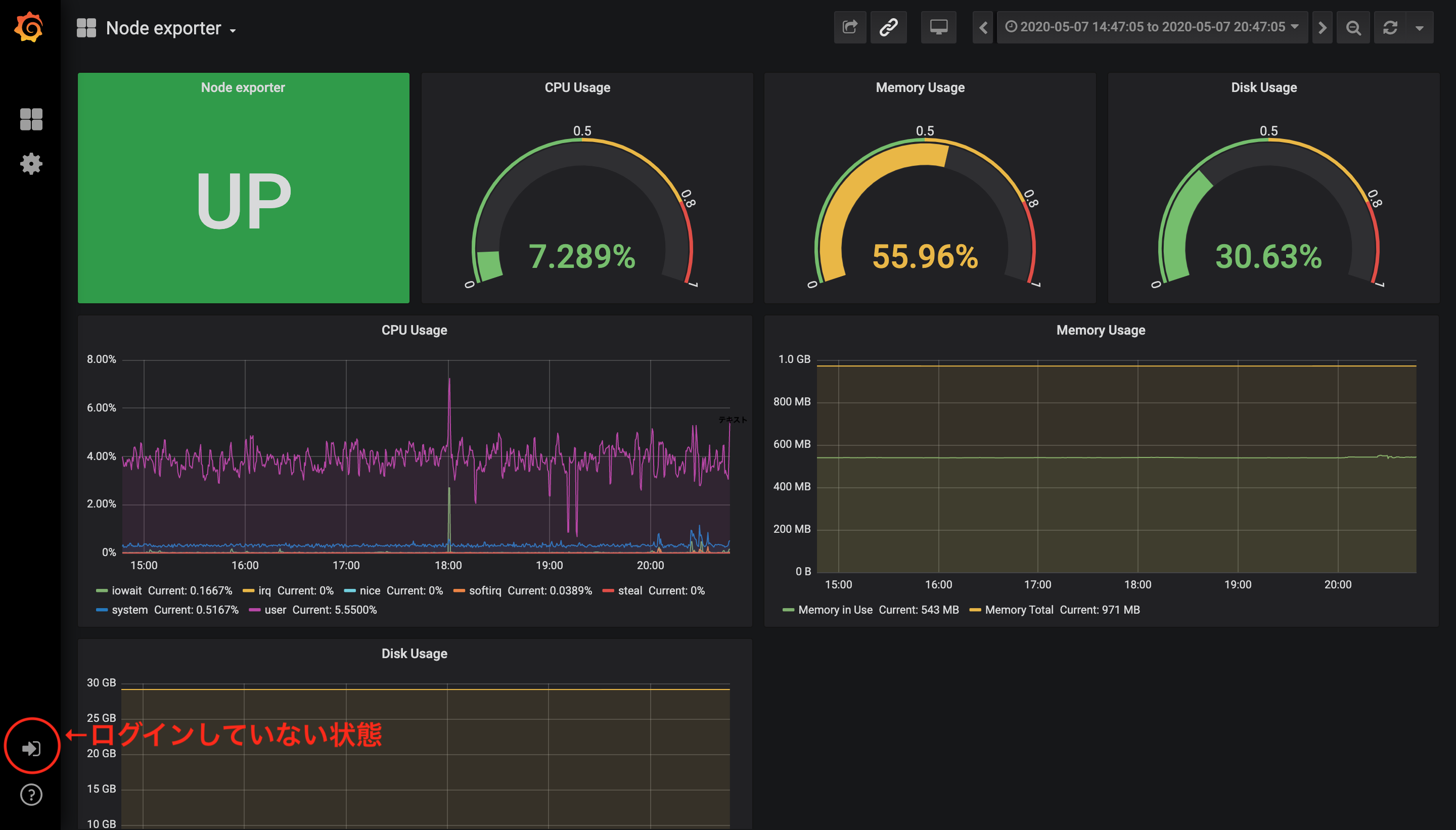Click the 55.96% memory gauge value
The width and height of the screenshot is (1456, 830).
[x=925, y=256]
